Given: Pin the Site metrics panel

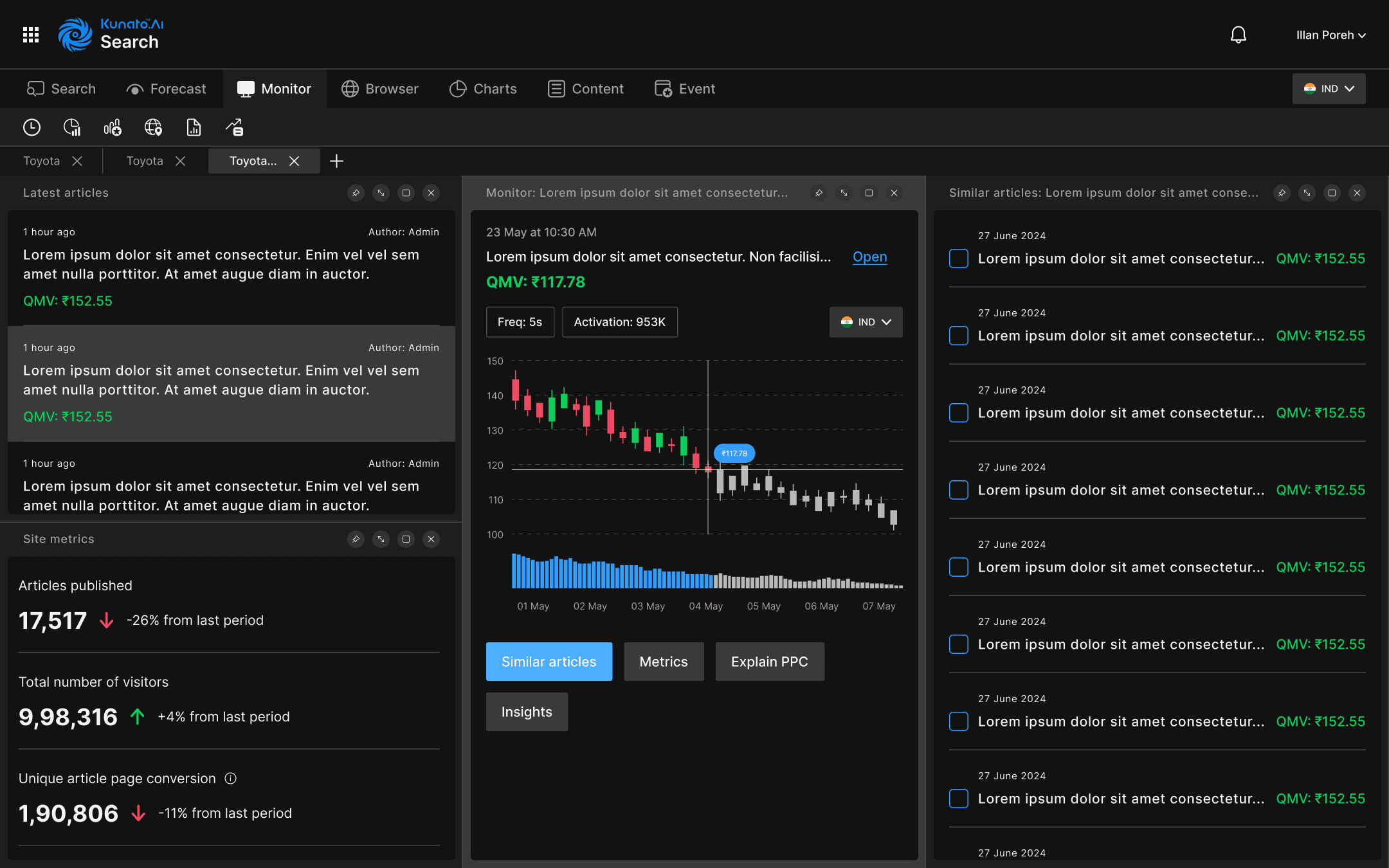Looking at the screenshot, I should pyautogui.click(x=356, y=539).
